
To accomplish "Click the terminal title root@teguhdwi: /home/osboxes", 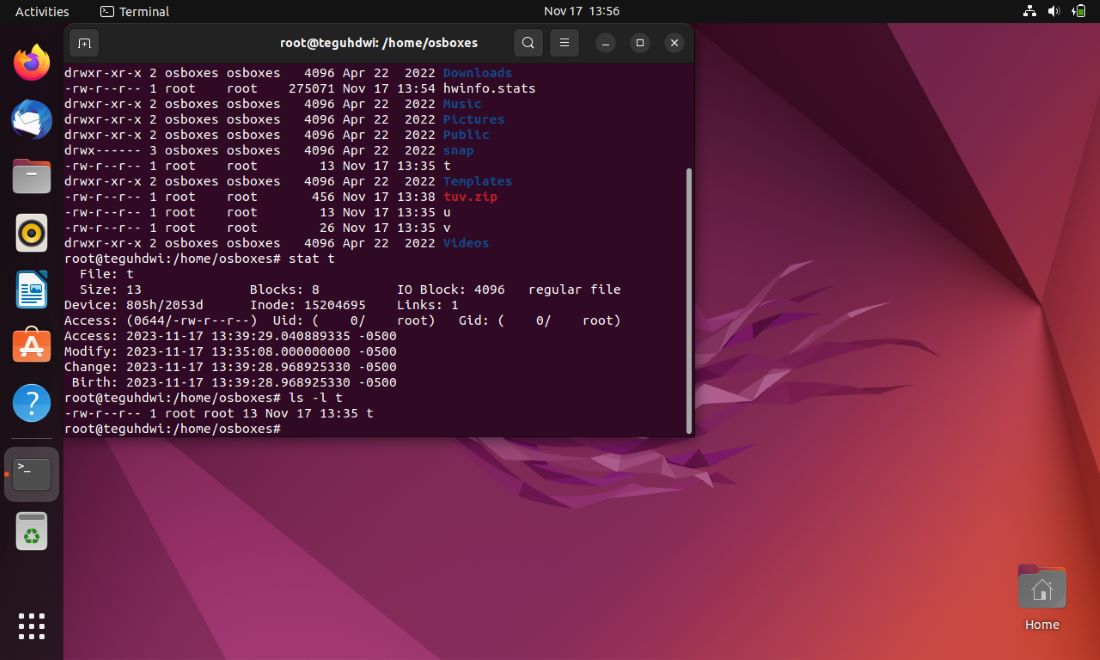I will point(379,43).
